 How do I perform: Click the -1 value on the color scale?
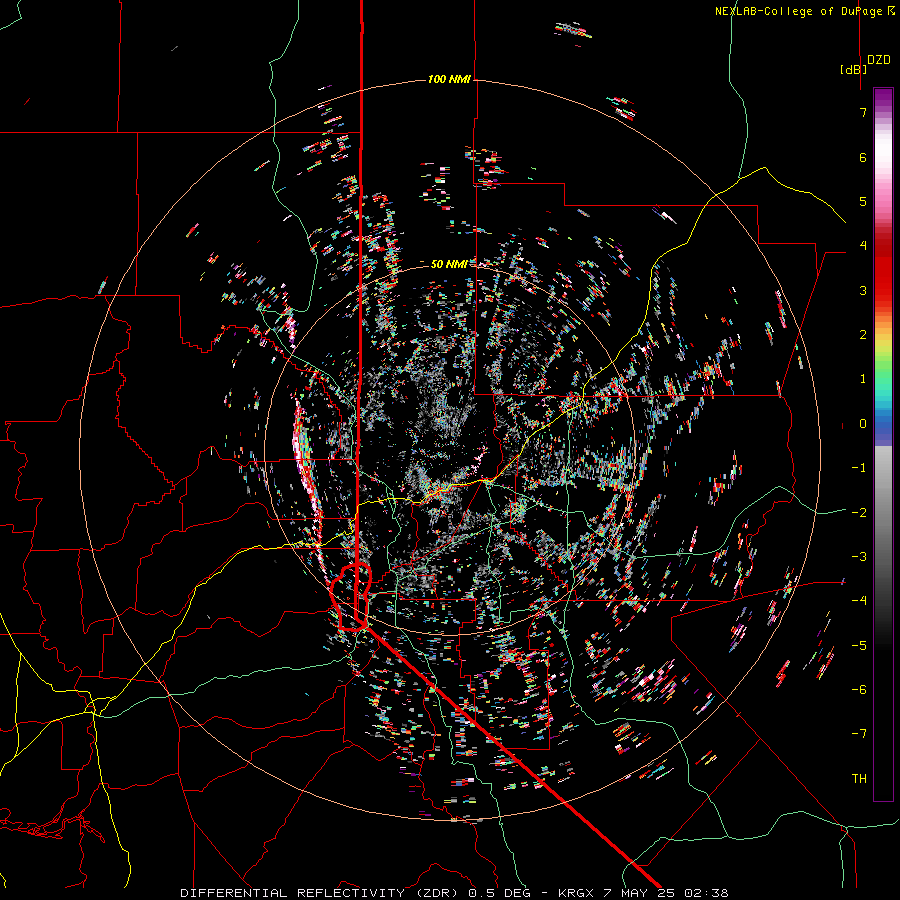pyautogui.click(x=859, y=468)
